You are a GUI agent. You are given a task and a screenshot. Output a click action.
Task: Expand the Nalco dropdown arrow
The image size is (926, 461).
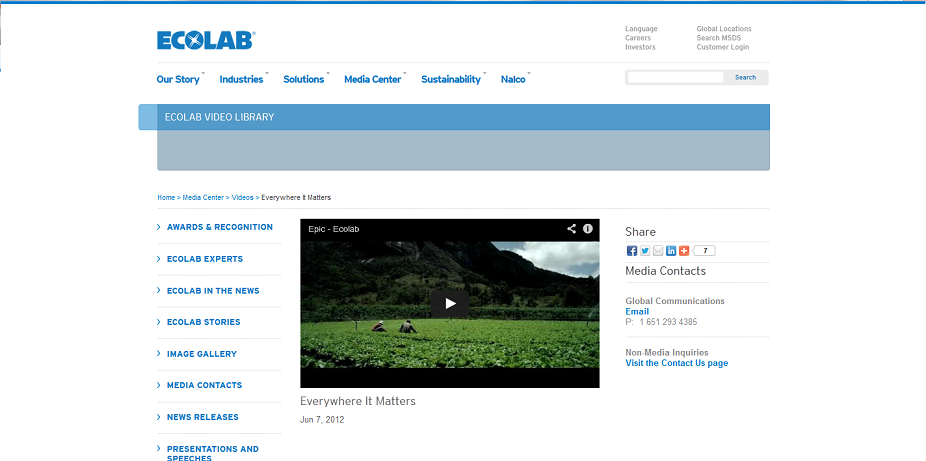529,73
